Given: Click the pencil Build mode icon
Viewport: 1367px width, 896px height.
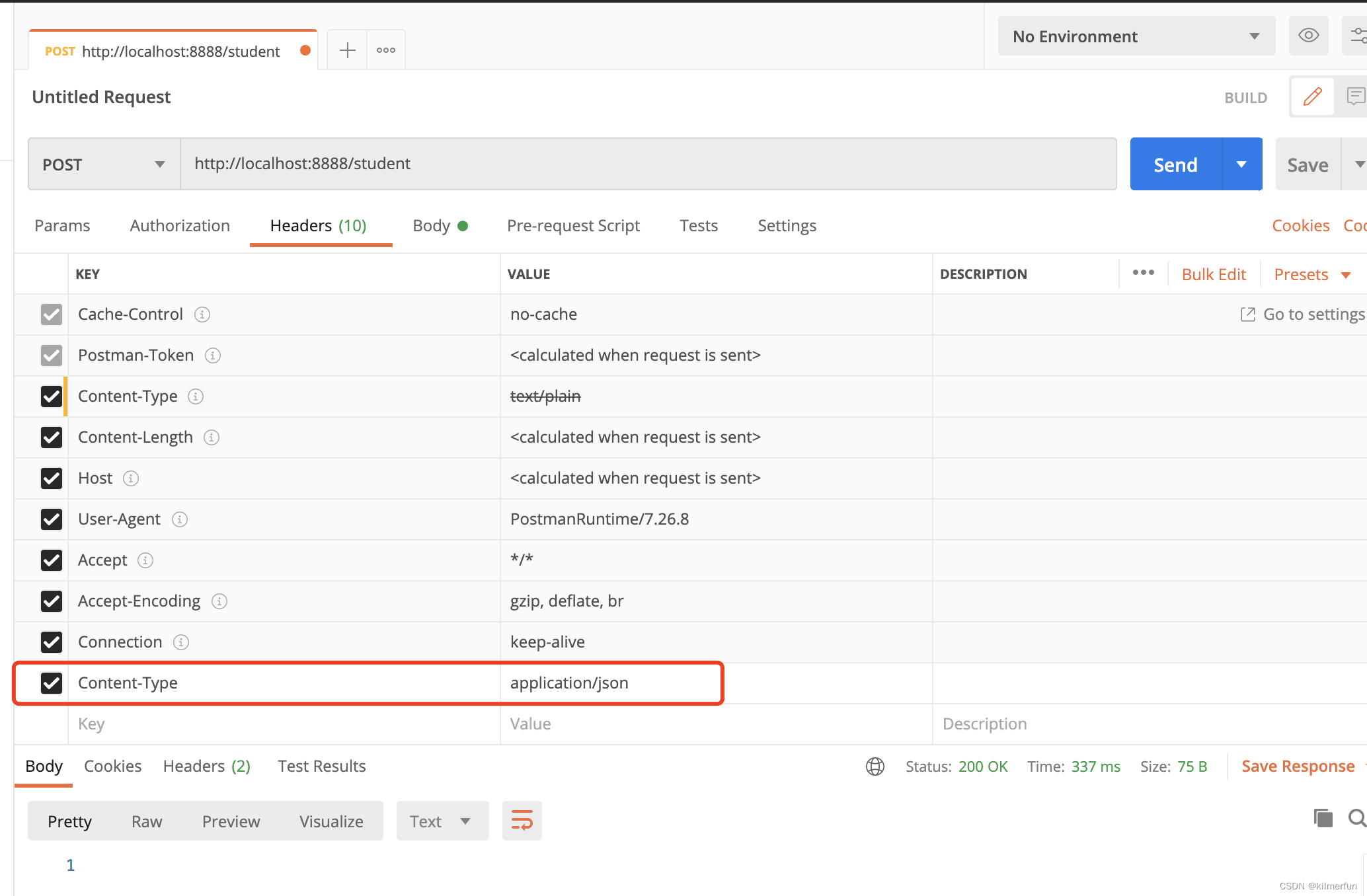Looking at the screenshot, I should 1312,96.
